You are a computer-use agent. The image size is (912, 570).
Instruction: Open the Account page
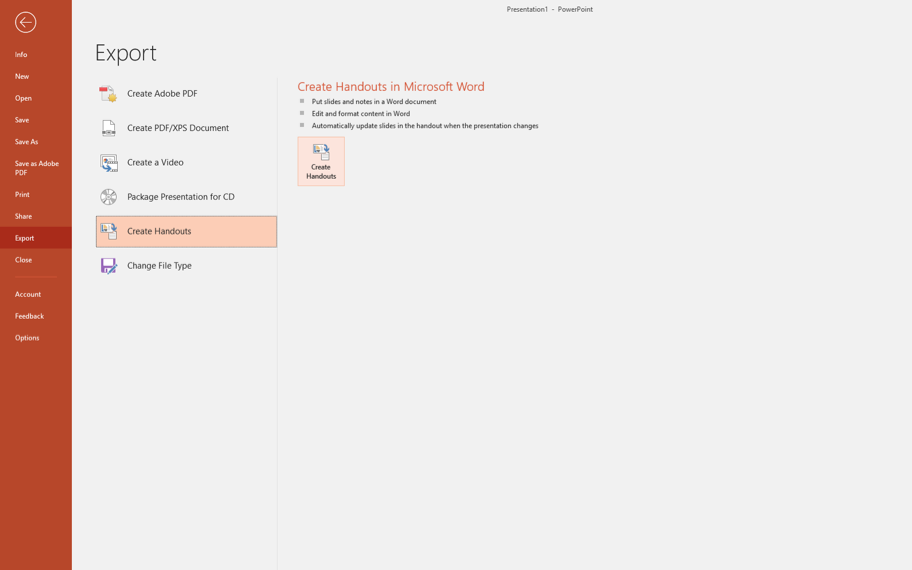tap(28, 294)
